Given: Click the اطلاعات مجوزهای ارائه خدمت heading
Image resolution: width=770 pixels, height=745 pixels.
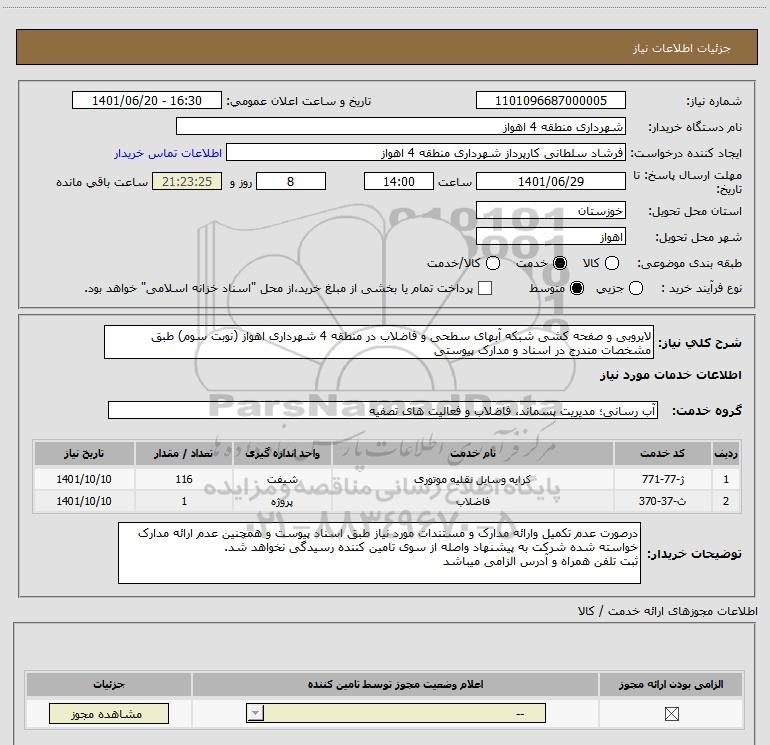Looking at the screenshot, I should click(667, 610).
